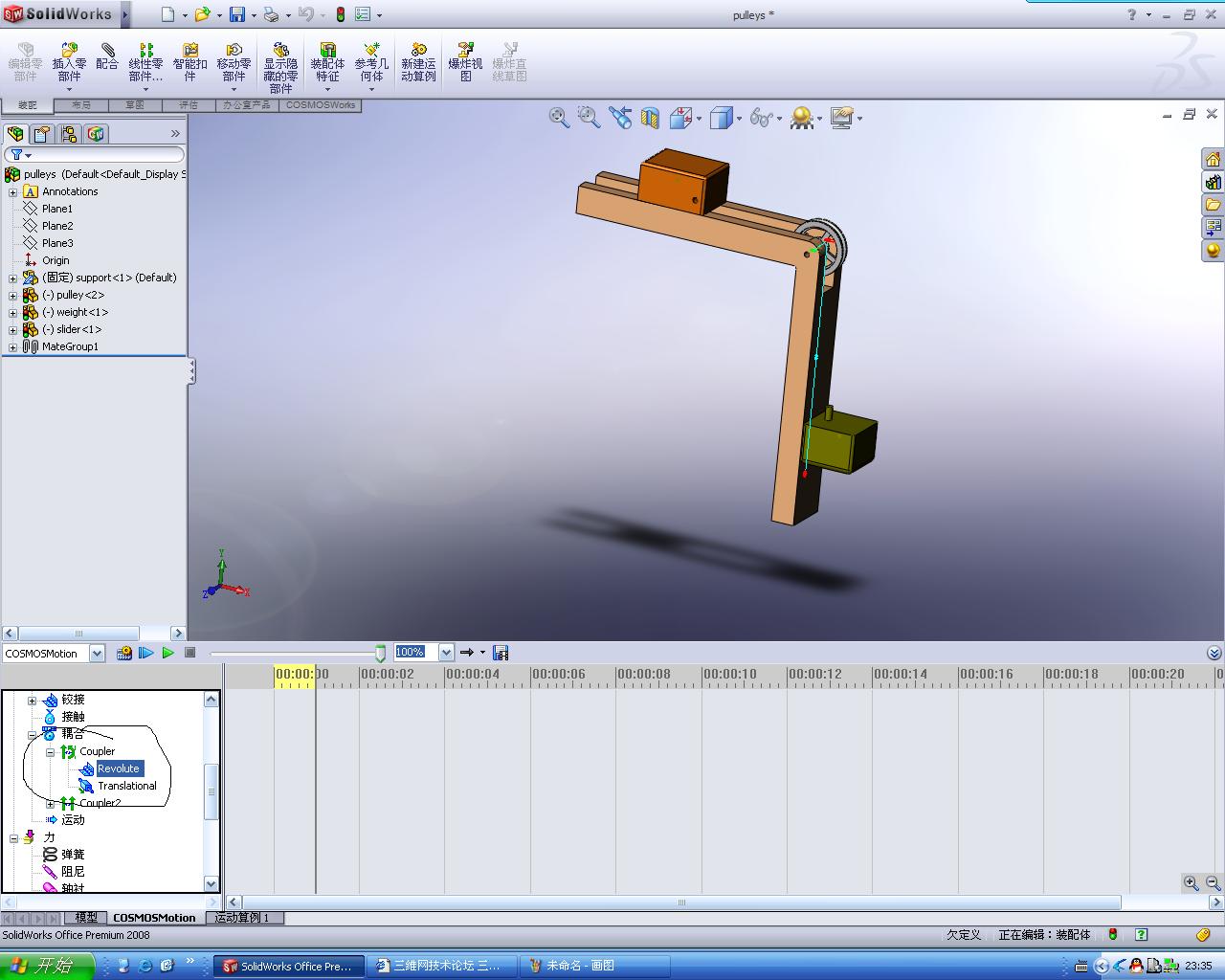
Task: Click the Windows 开始 Start button
Action: [47, 966]
